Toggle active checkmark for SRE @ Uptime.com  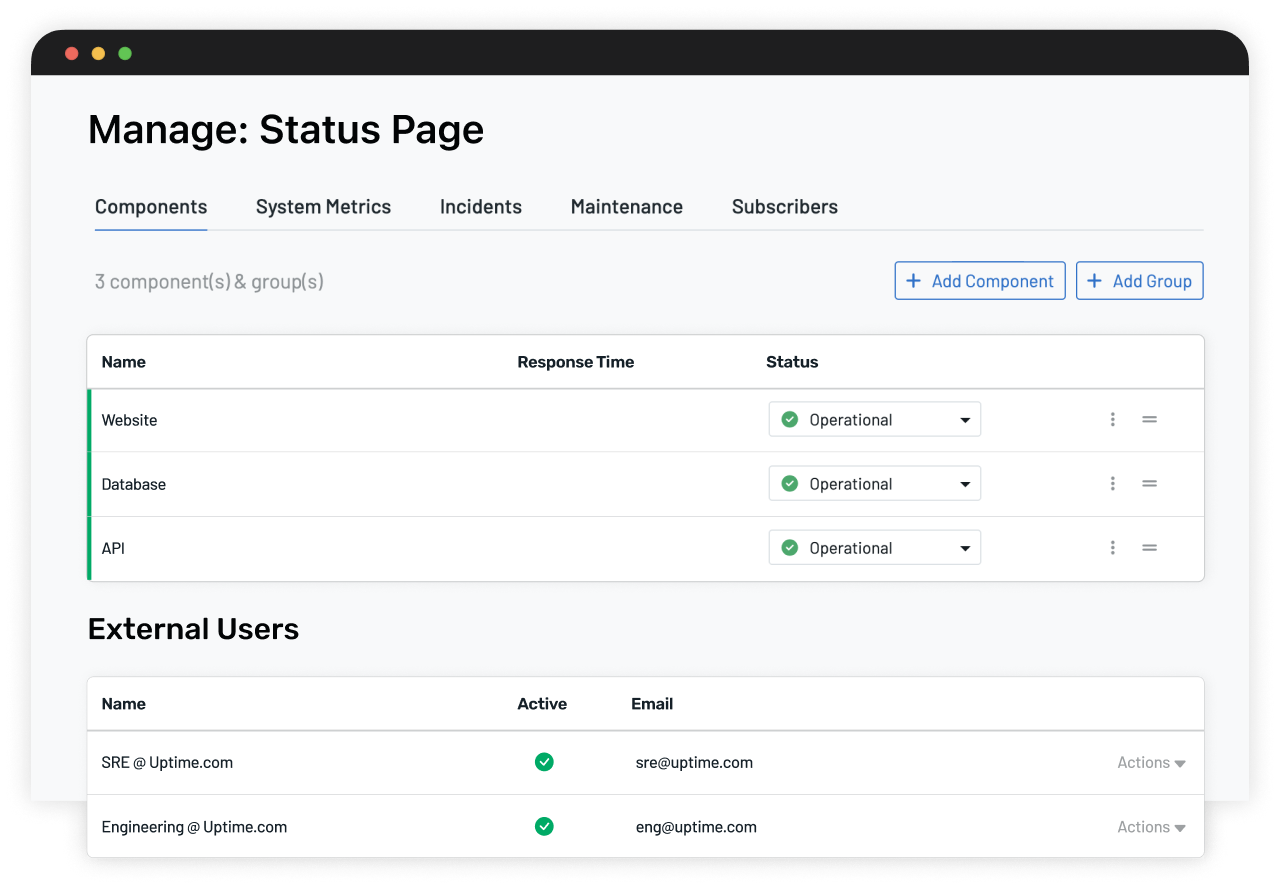coord(544,762)
